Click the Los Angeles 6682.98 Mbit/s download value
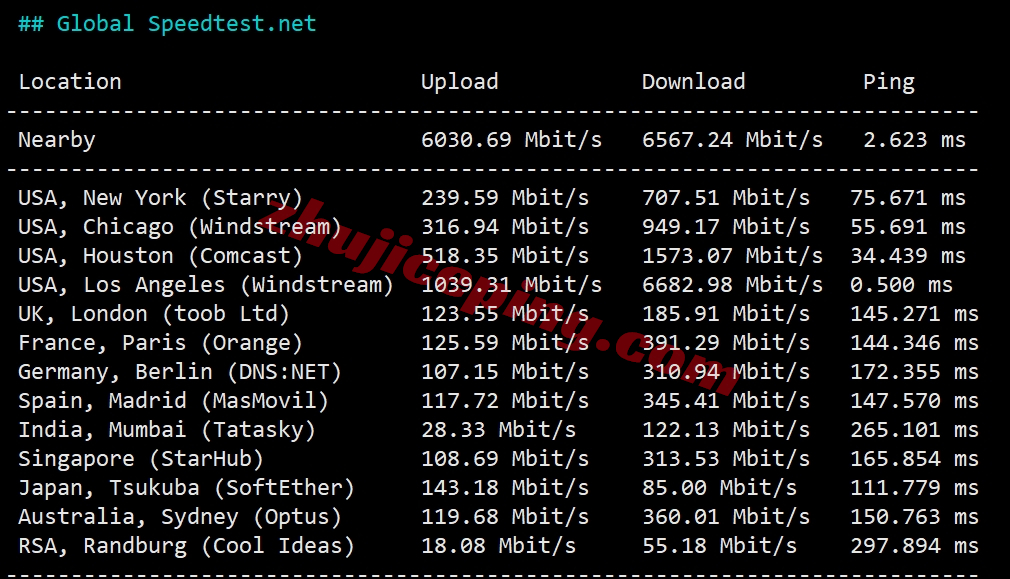The image size is (1010, 579). coord(732,285)
